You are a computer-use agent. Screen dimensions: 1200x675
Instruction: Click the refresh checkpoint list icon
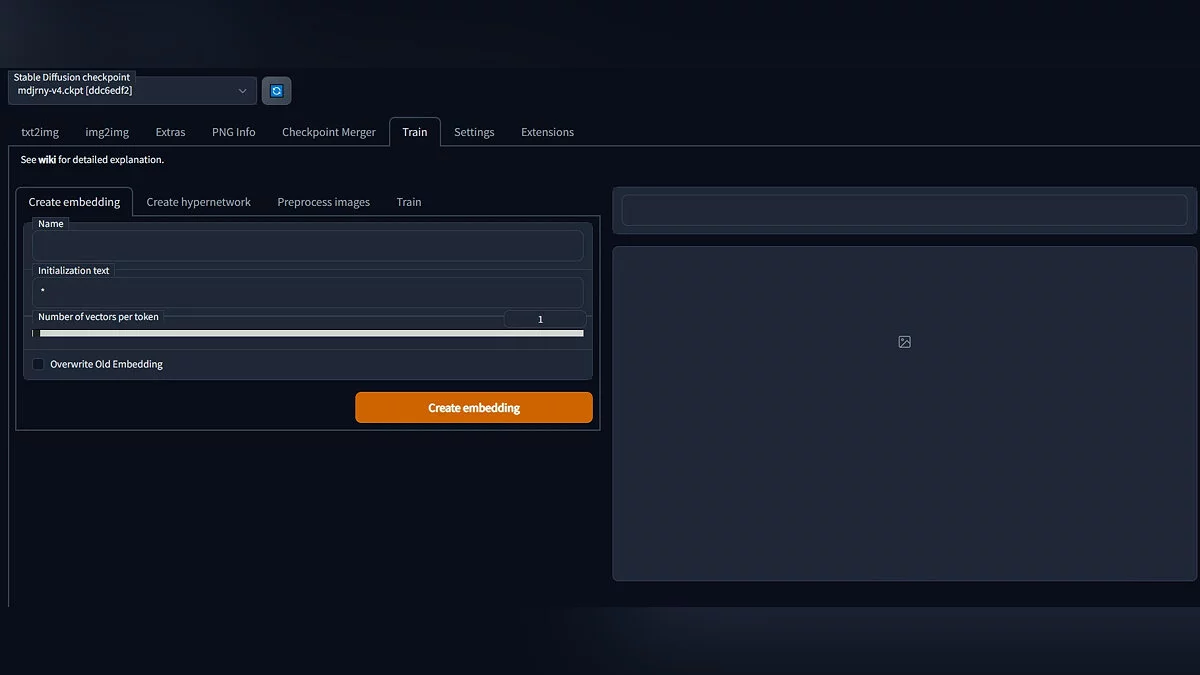(277, 91)
